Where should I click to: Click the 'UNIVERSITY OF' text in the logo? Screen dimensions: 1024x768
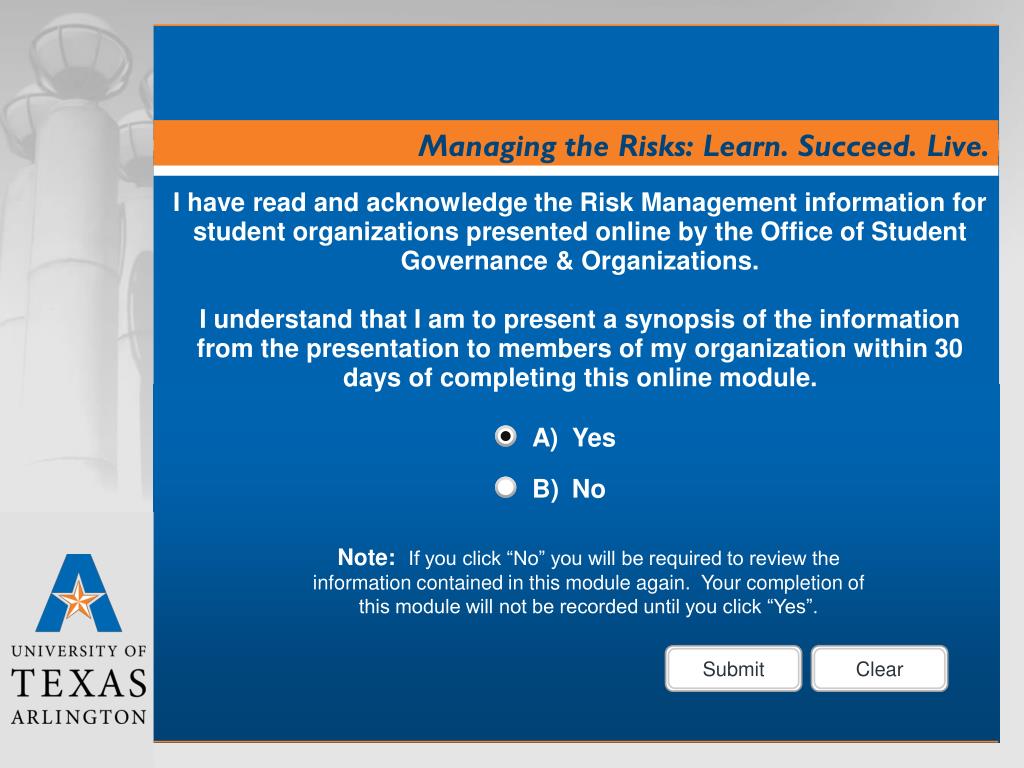(x=79, y=650)
